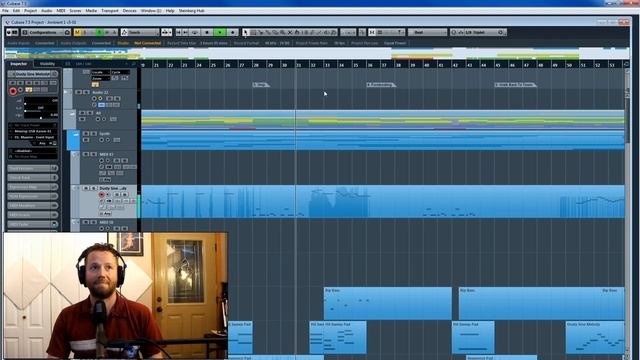The width and height of the screenshot is (640, 360).
Task: Click the Record transport button
Action: tap(233, 32)
